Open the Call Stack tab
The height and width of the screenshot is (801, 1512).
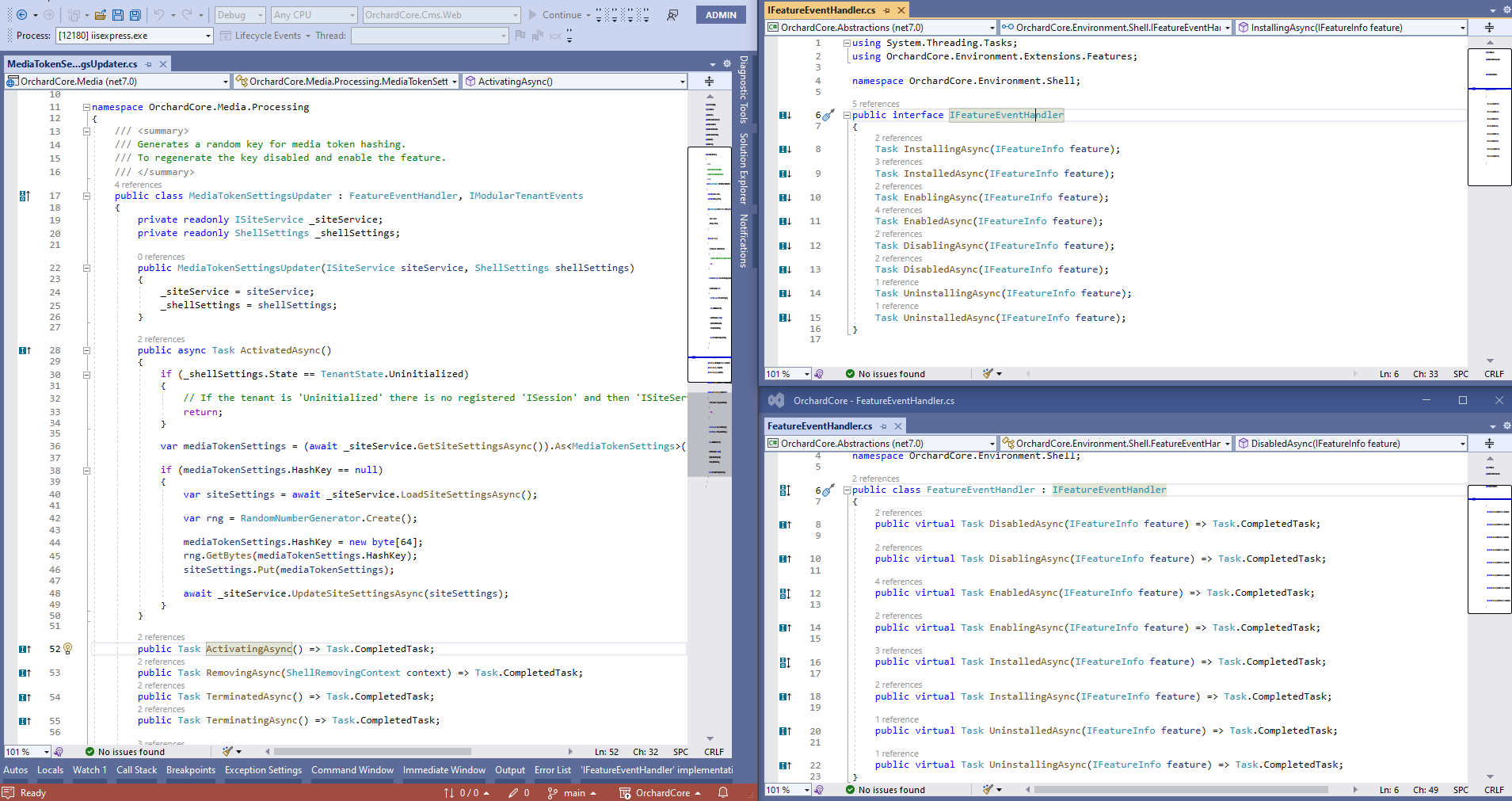(136, 770)
